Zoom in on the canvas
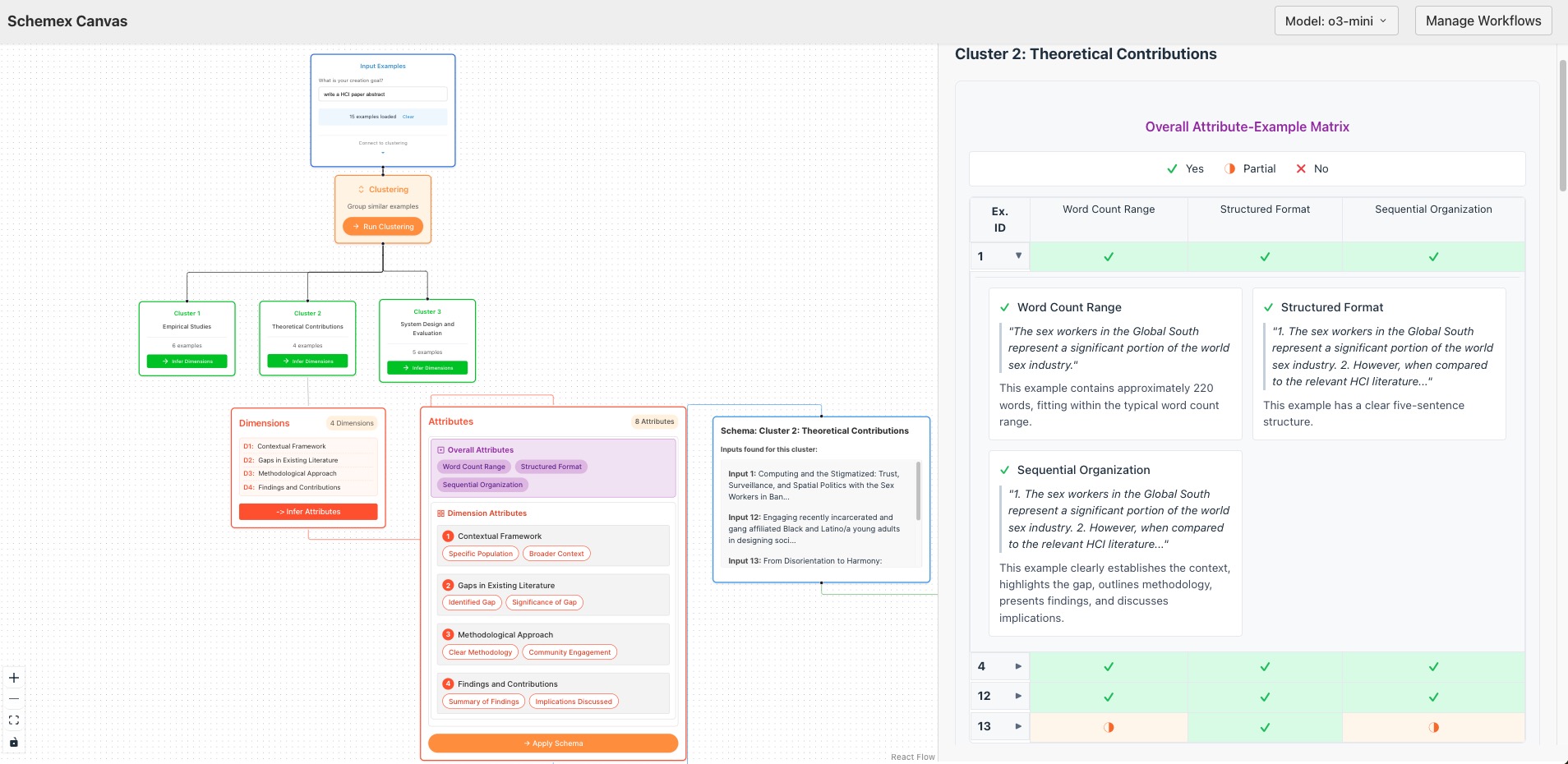This screenshot has width=1568, height=764. pos(14,678)
